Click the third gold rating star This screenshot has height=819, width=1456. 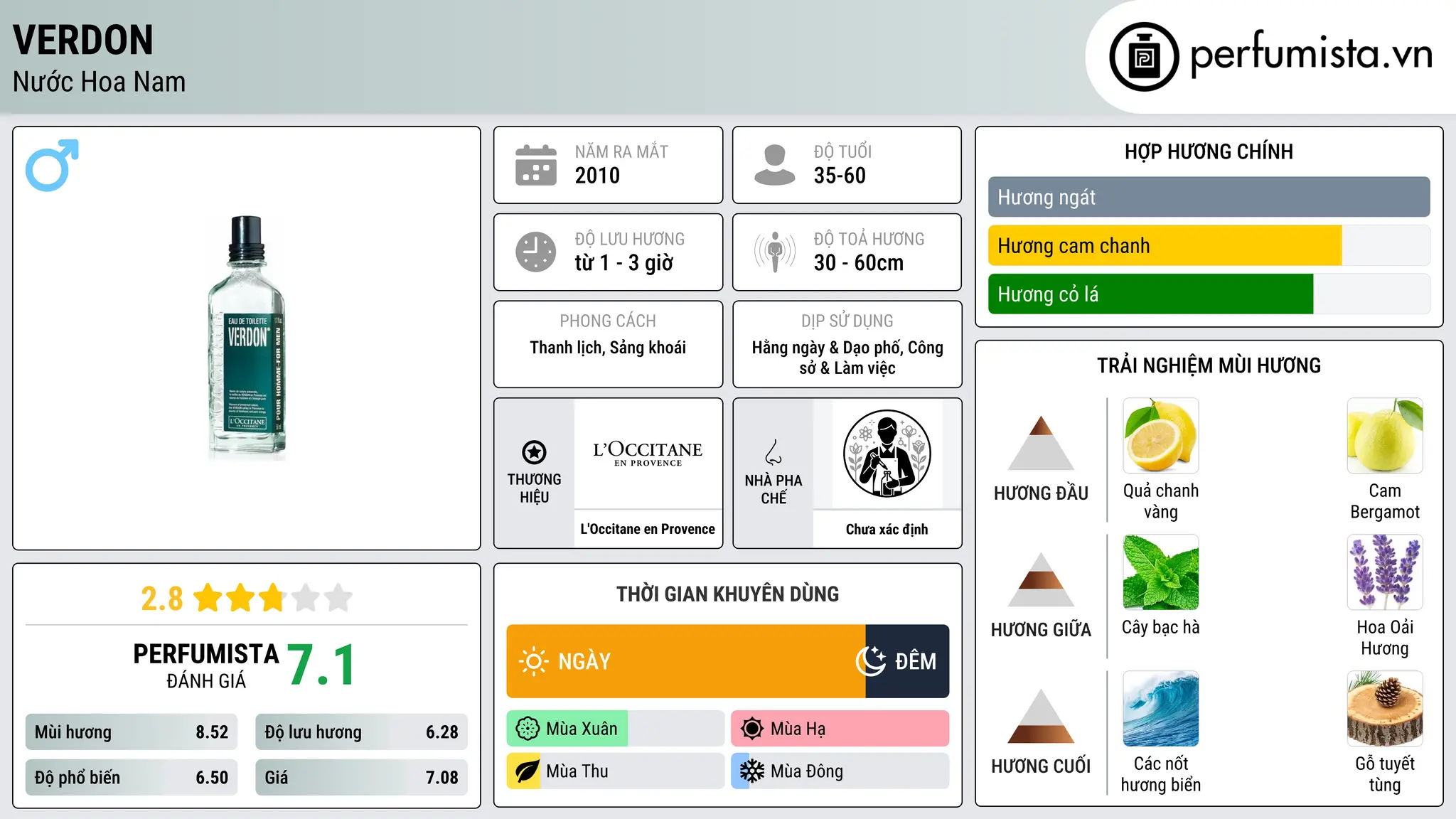272,598
